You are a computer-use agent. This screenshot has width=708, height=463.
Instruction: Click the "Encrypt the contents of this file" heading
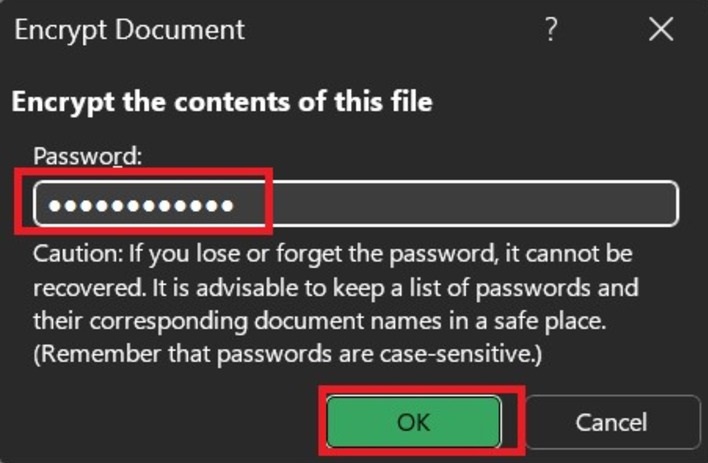click(222, 102)
